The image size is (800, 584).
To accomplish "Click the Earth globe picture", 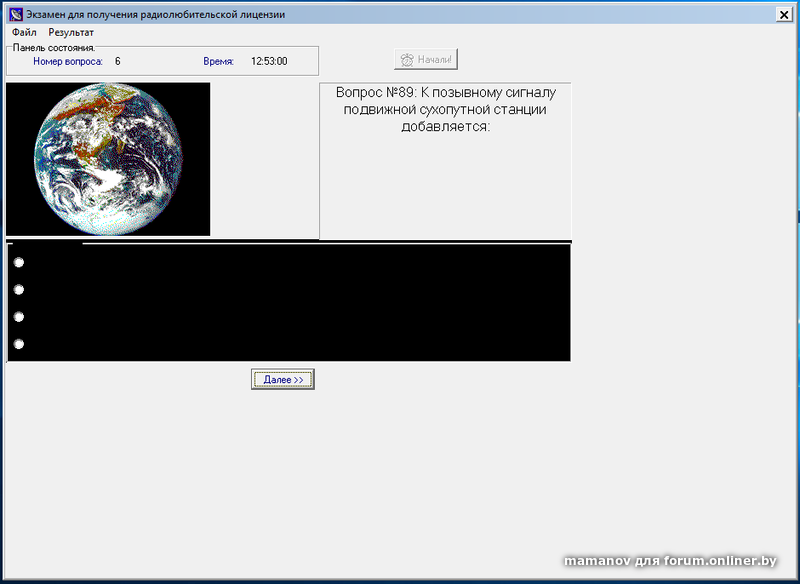I will [108, 159].
